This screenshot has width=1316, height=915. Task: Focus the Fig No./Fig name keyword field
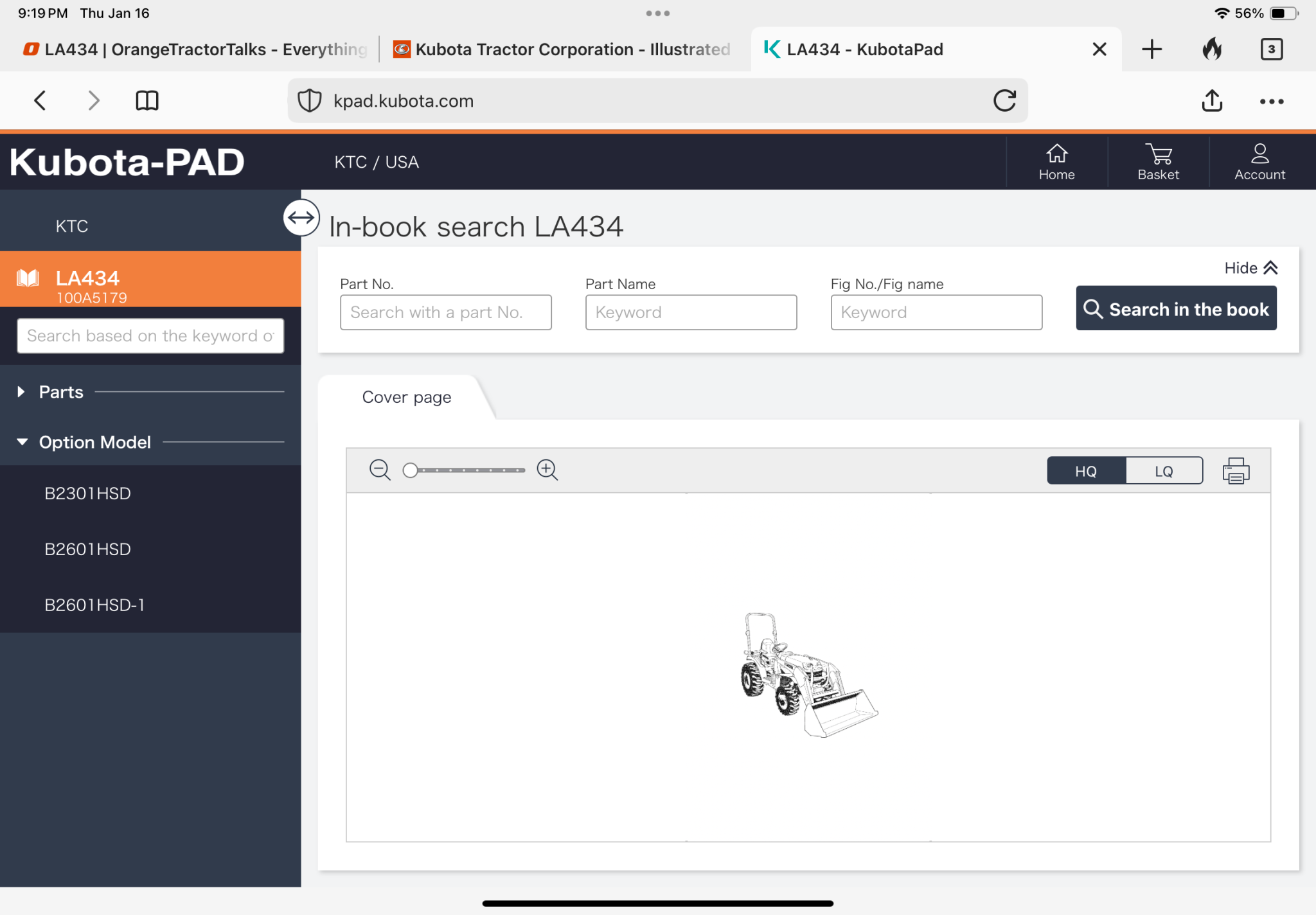point(936,312)
